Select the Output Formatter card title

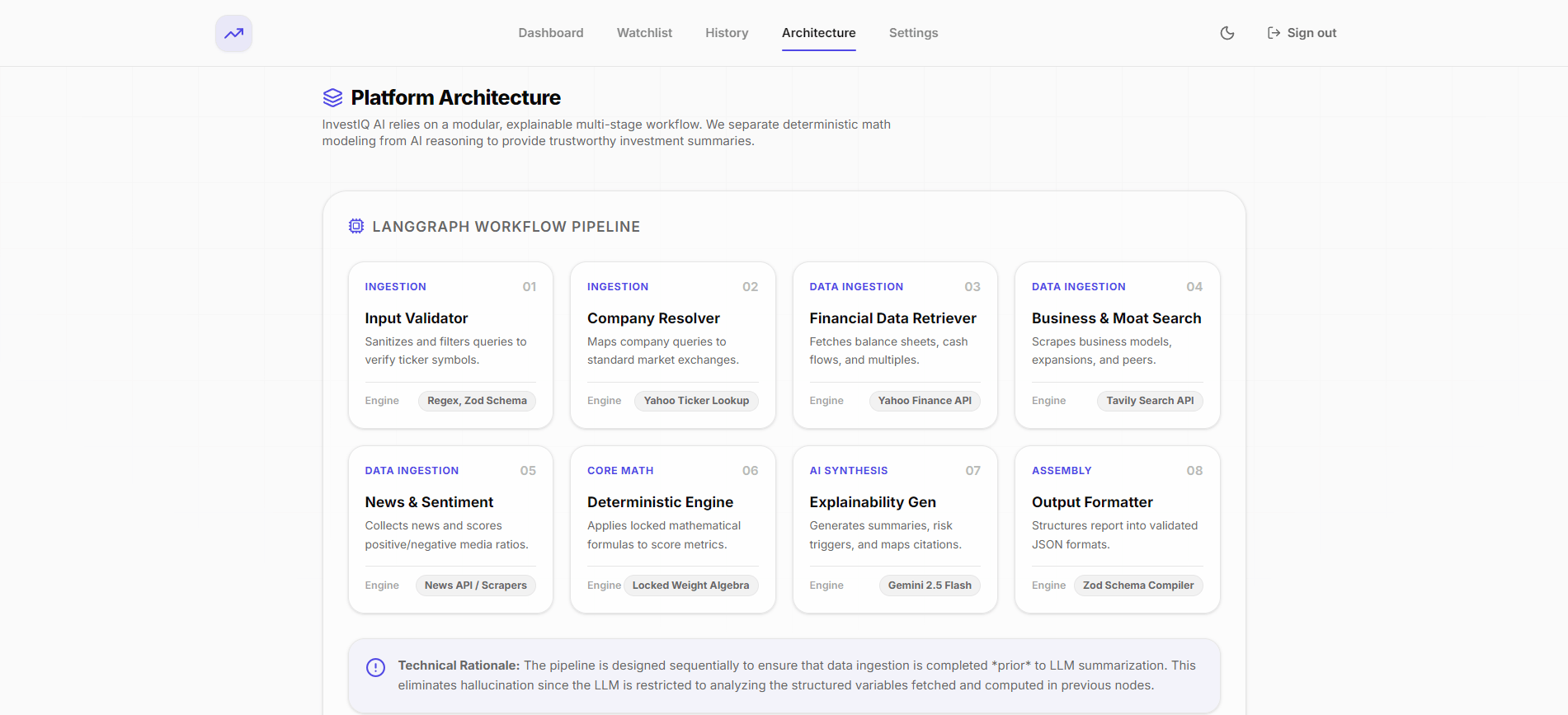click(1092, 502)
